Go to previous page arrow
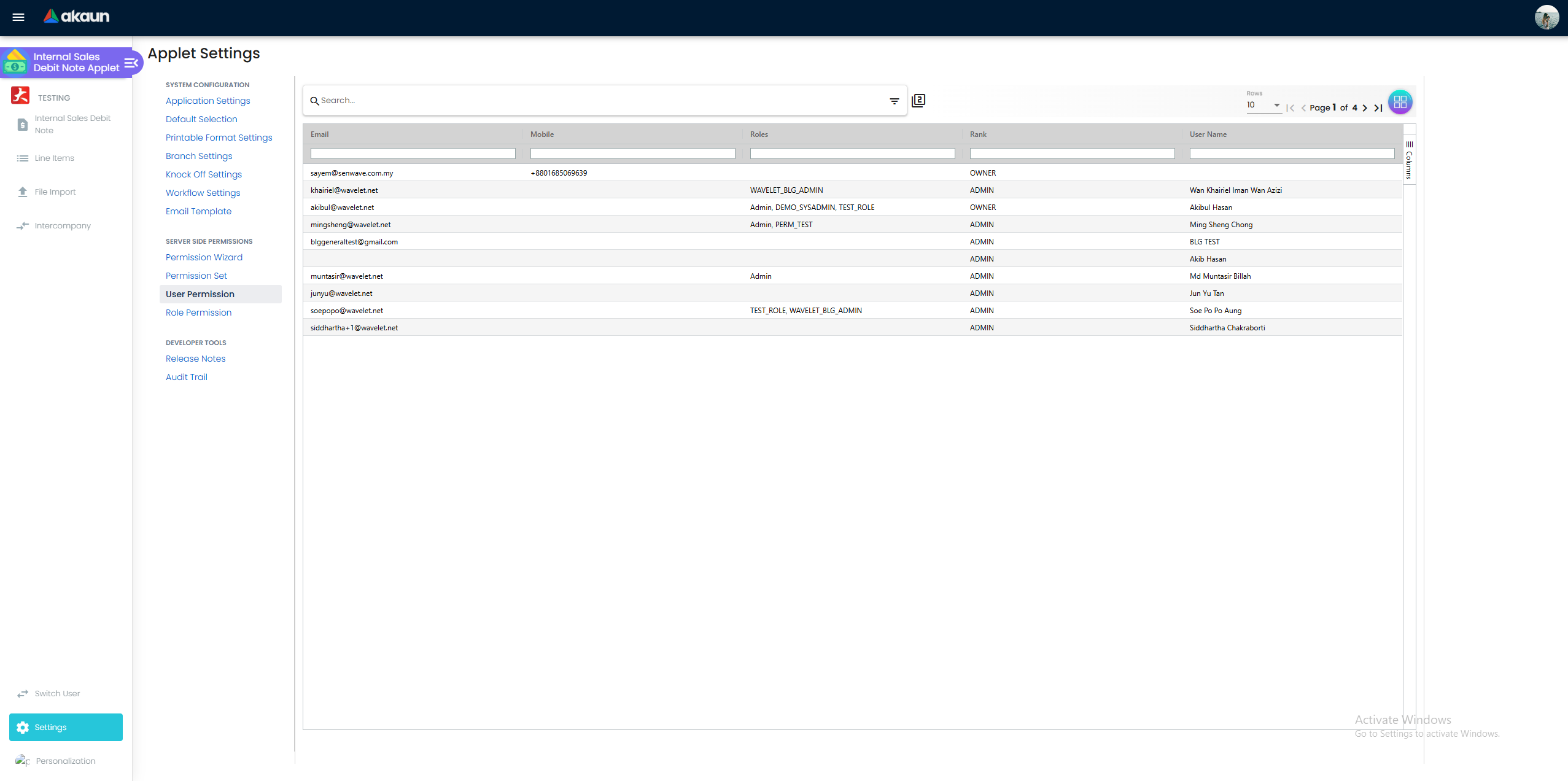Viewport: 1568px width, 781px height. pyautogui.click(x=1303, y=108)
